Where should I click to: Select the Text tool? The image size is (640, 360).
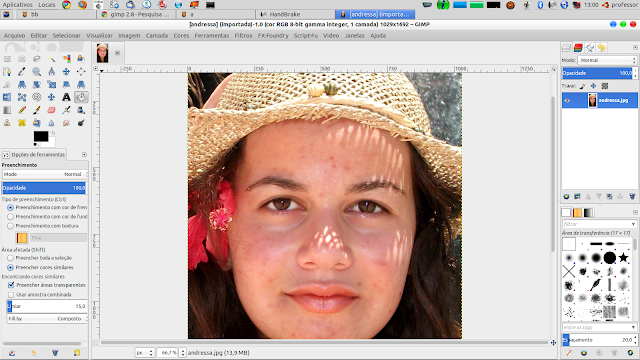point(66,97)
